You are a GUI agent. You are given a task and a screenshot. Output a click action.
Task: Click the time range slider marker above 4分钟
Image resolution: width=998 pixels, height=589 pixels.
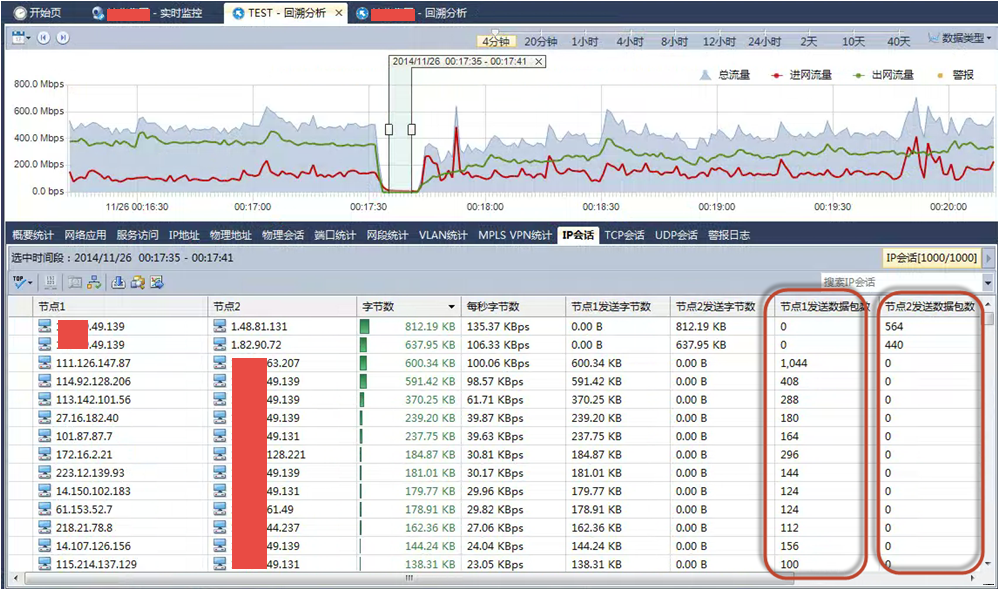click(495, 32)
